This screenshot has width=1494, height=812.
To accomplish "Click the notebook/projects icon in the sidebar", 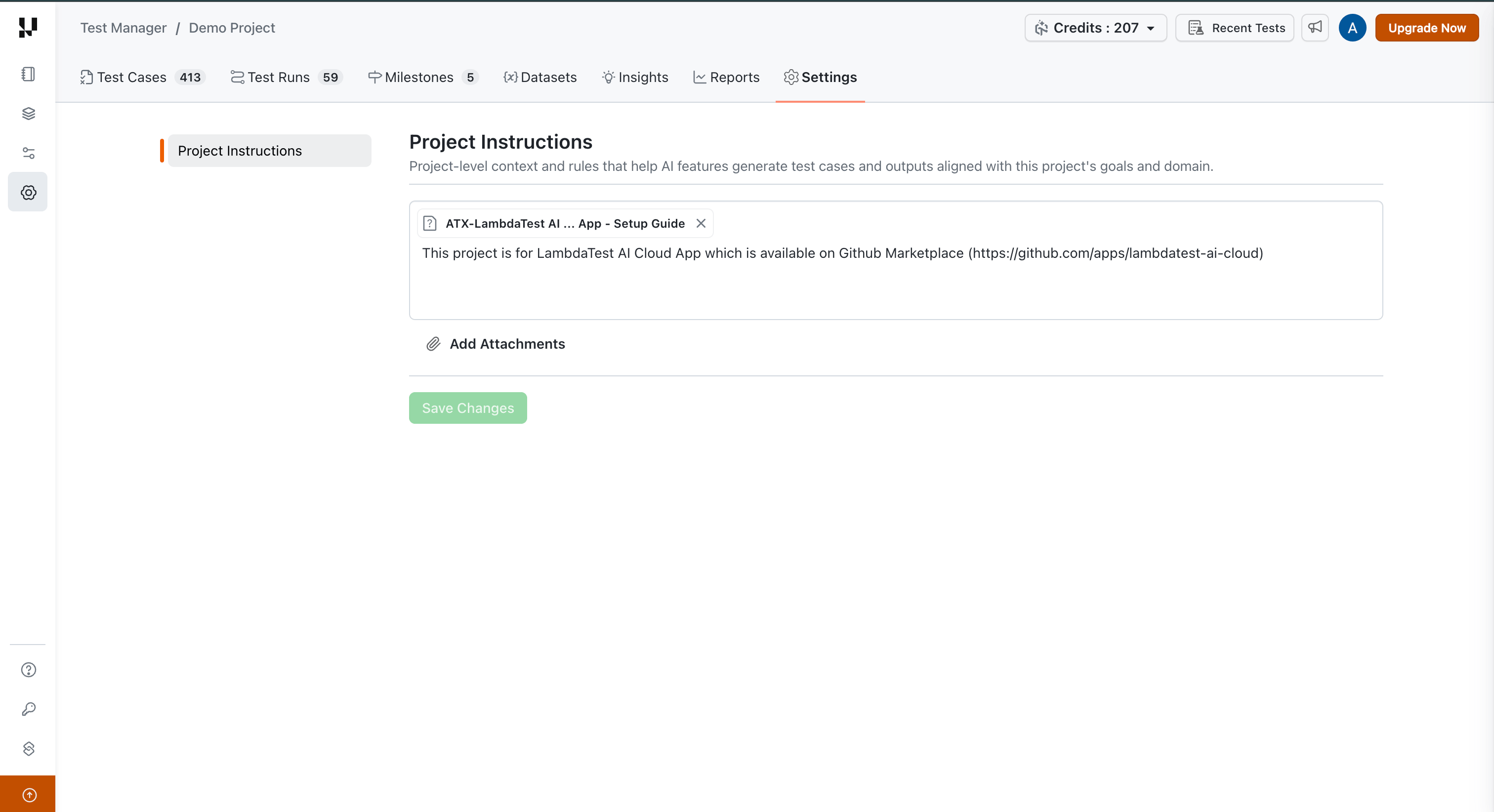I will click(27, 74).
